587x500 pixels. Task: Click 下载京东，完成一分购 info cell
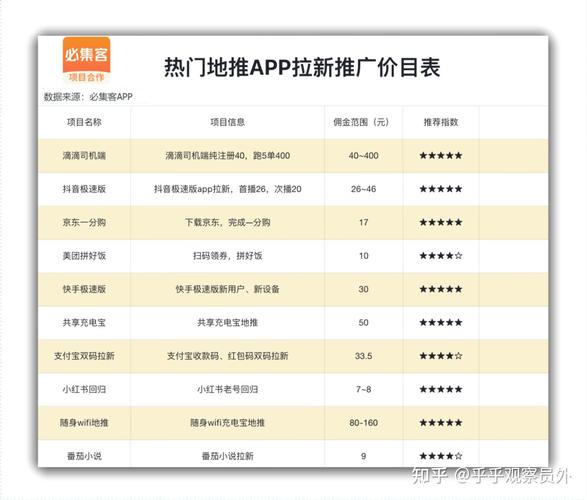(228, 222)
